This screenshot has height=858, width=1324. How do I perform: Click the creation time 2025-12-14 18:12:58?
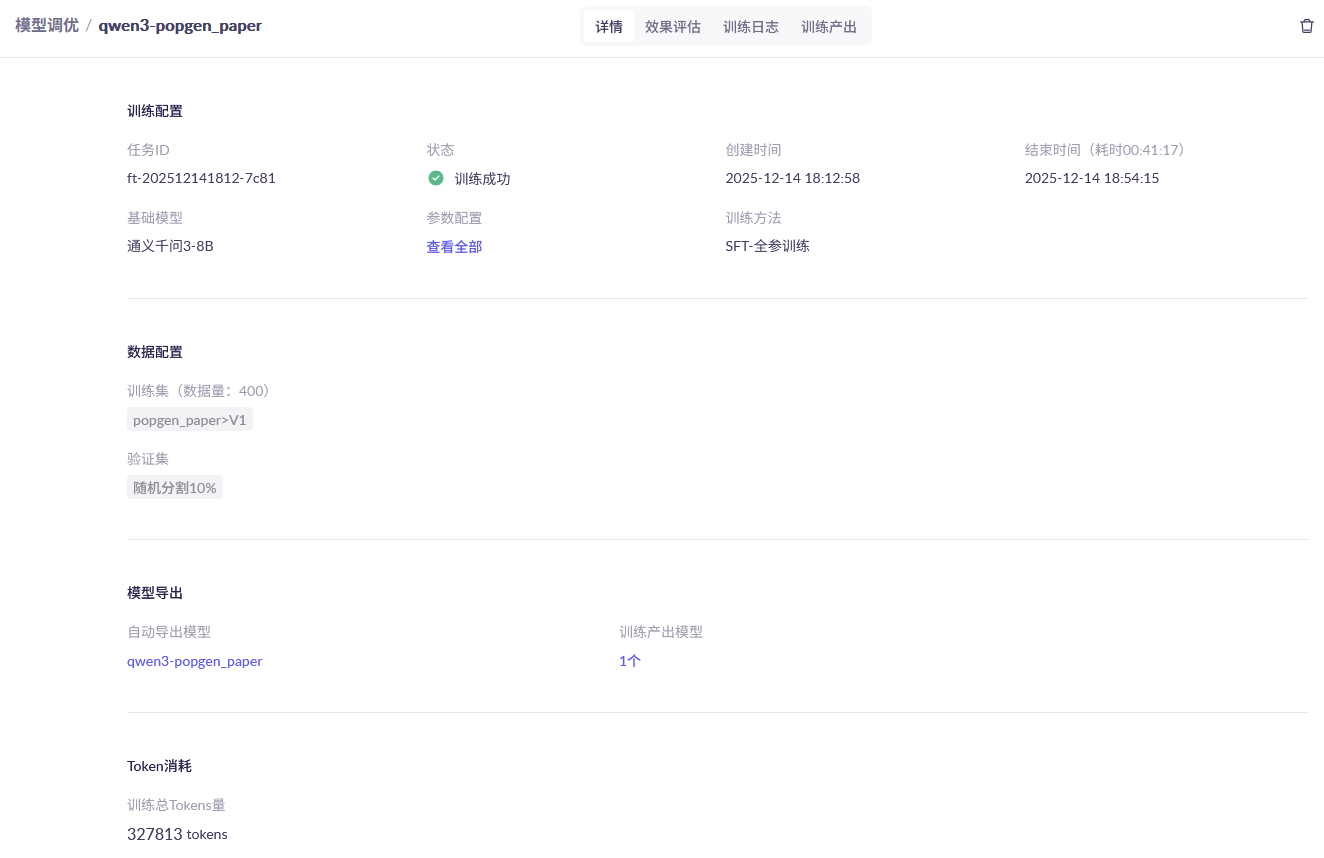(792, 179)
